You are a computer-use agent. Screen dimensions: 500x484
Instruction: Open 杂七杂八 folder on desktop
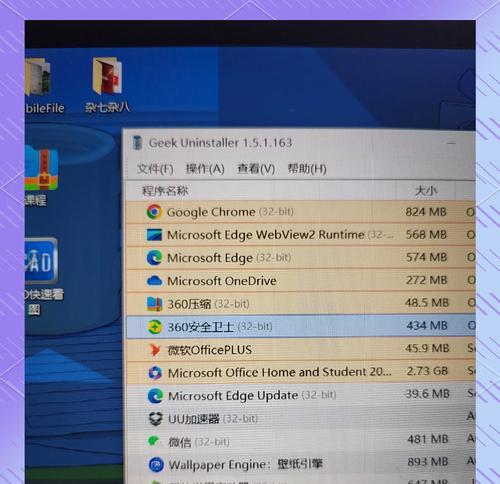coord(107,85)
